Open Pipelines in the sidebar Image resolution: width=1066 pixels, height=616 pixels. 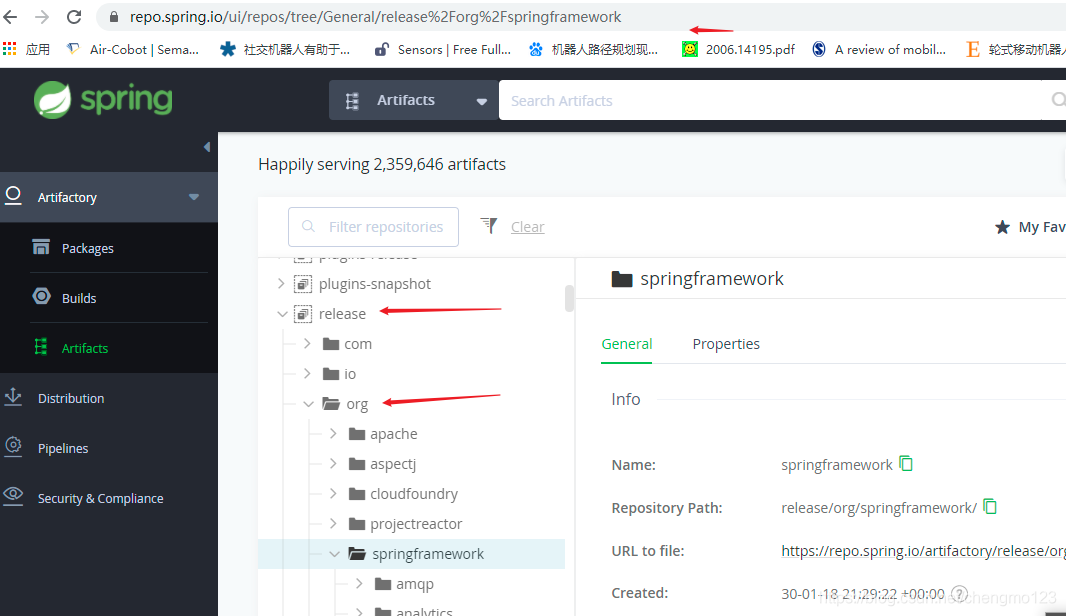pos(63,448)
